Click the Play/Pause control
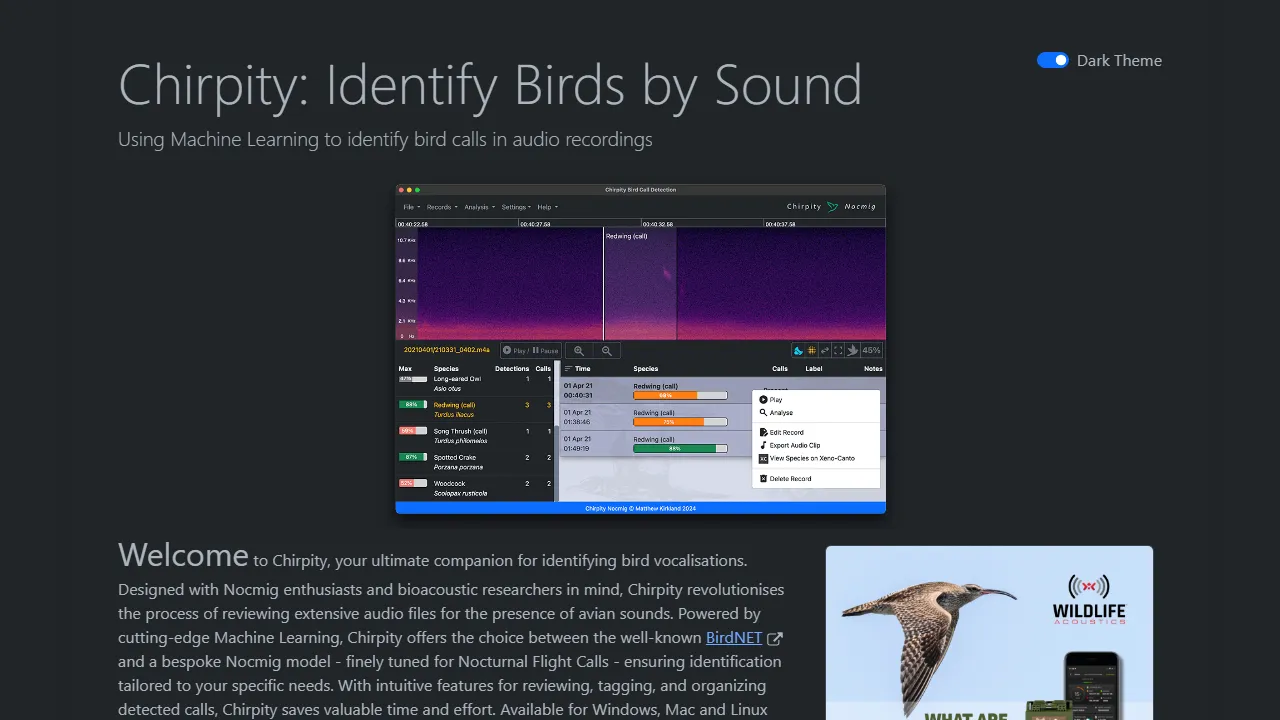1280x720 pixels. click(530, 350)
